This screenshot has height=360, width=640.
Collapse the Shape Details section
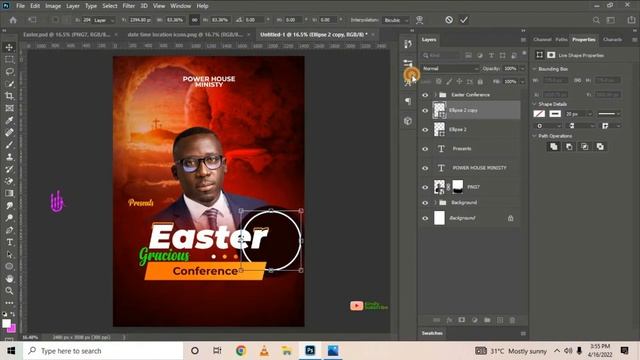tap(534, 104)
